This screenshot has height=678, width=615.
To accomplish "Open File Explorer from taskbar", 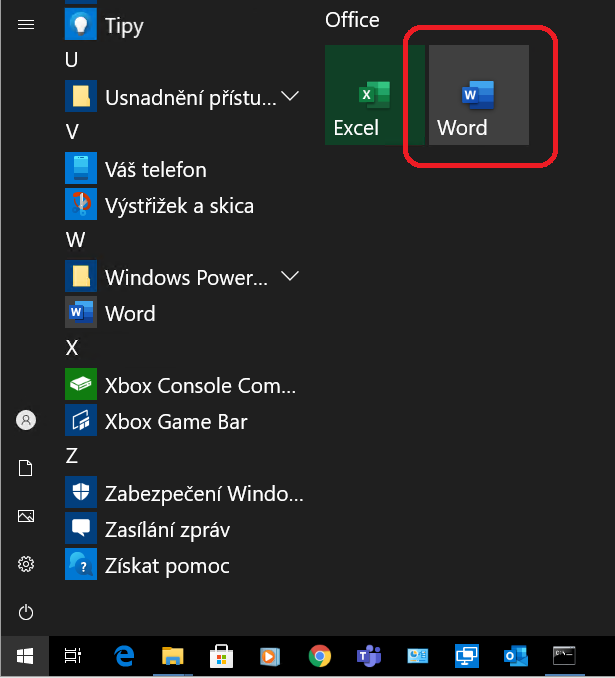I will (173, 656).
